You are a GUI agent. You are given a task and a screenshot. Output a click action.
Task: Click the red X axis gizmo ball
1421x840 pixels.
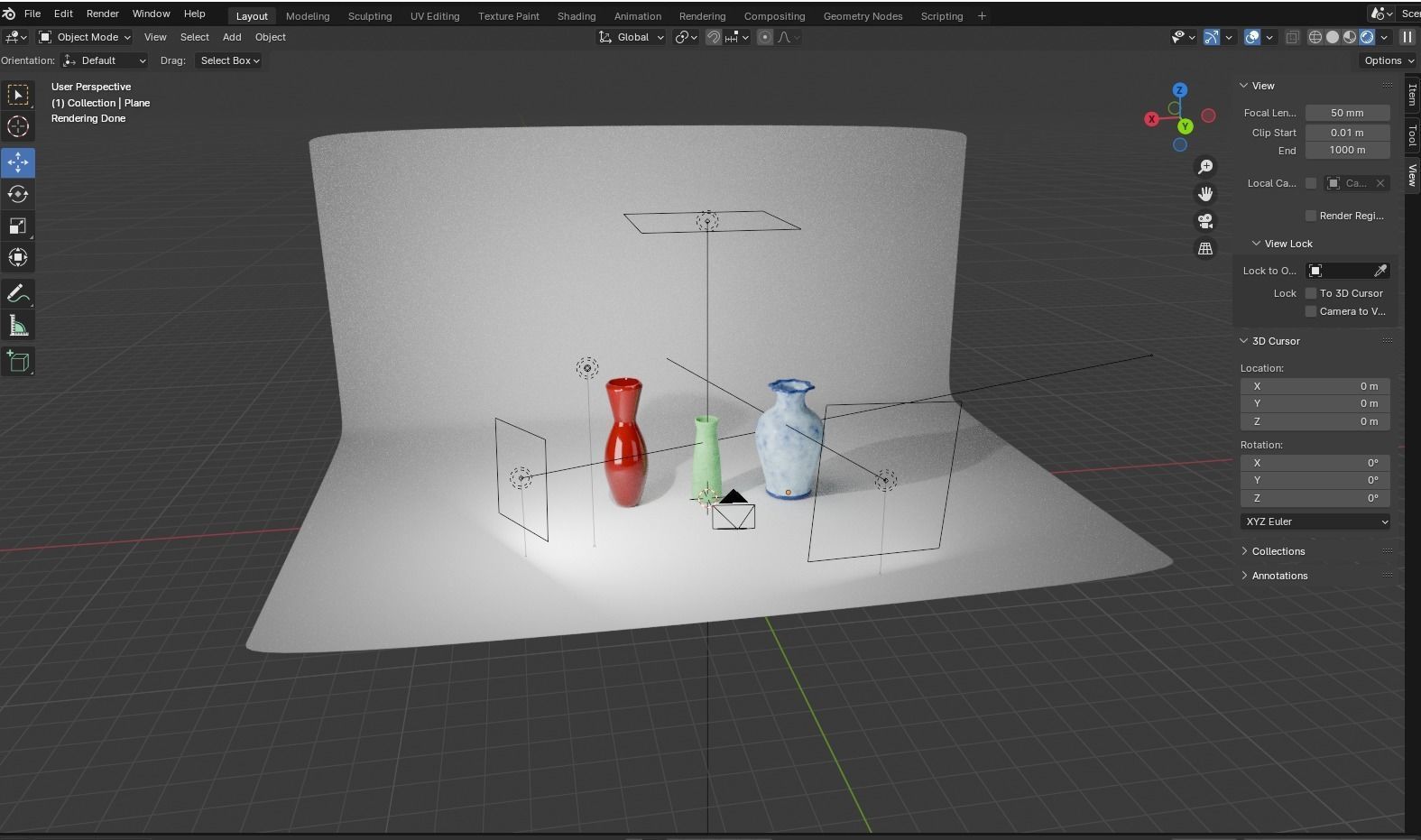[1152, 119]
